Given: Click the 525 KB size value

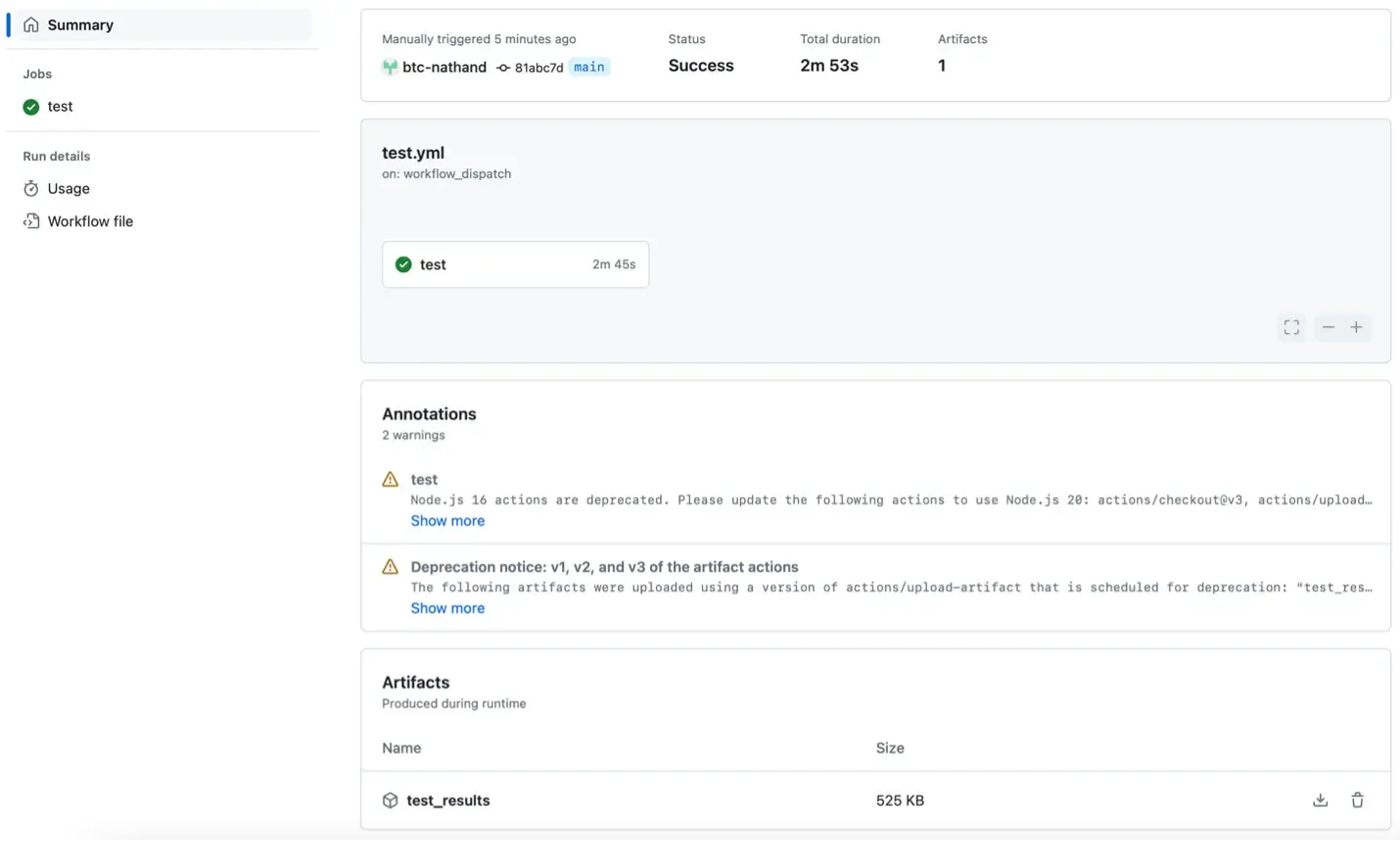Looking at the screenshot, I should tap(900, 800).
